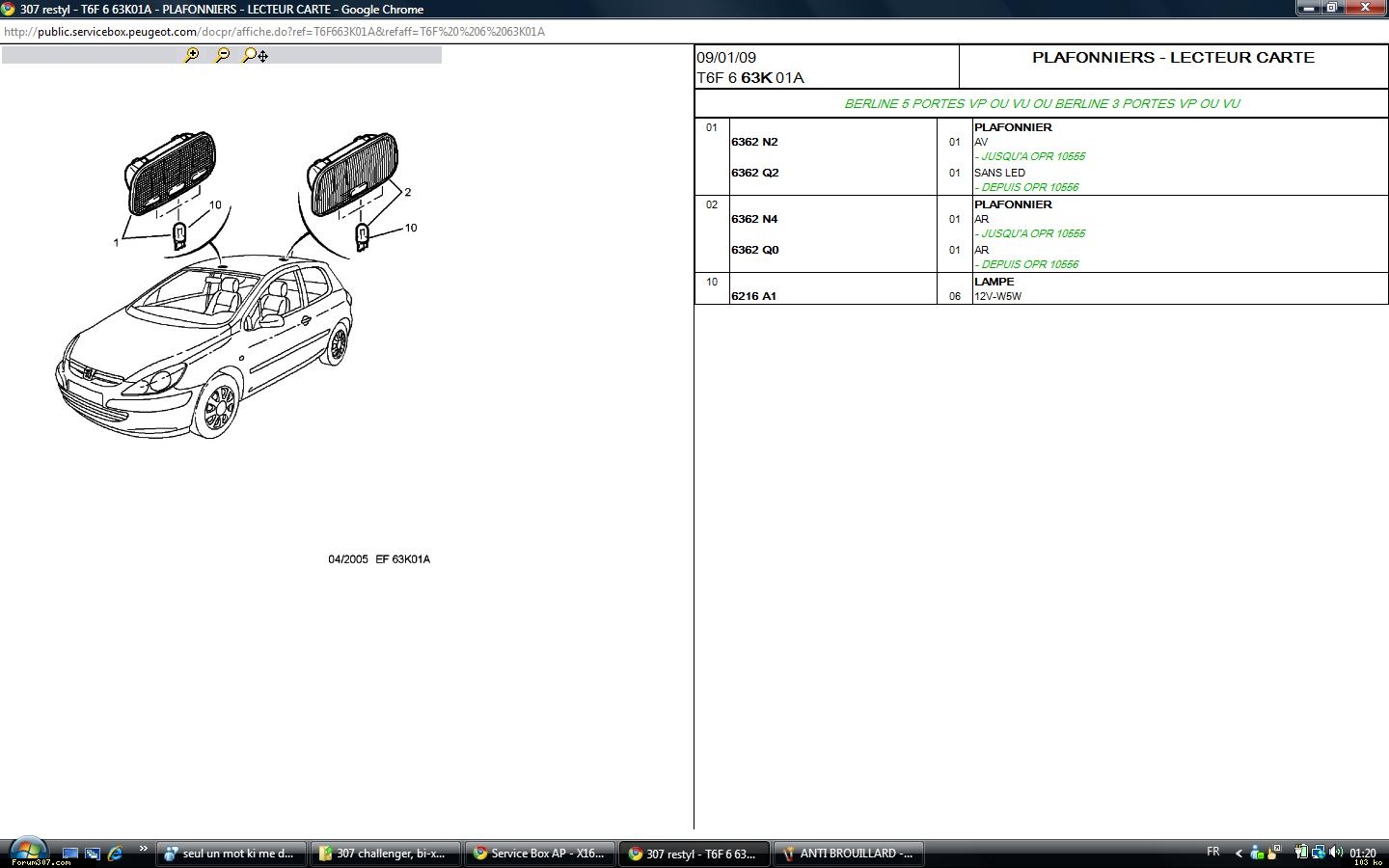This screenshot has width=1389, height=868.
Task: Click the '12V-W5W' bulb specification
Action: pyautogui.click(x=997, y=296)
